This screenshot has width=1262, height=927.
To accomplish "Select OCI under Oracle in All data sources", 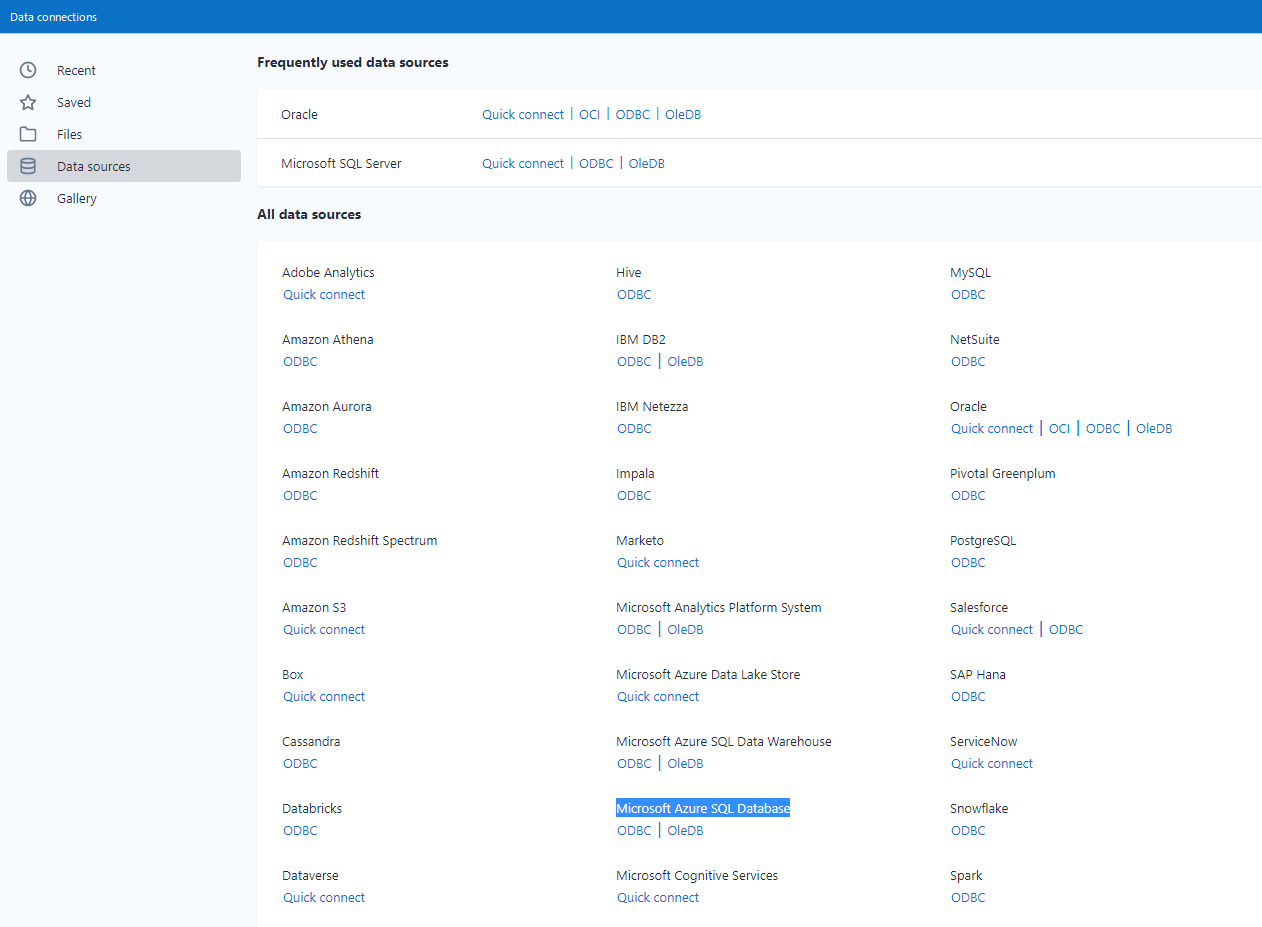I will (1059, 428).
